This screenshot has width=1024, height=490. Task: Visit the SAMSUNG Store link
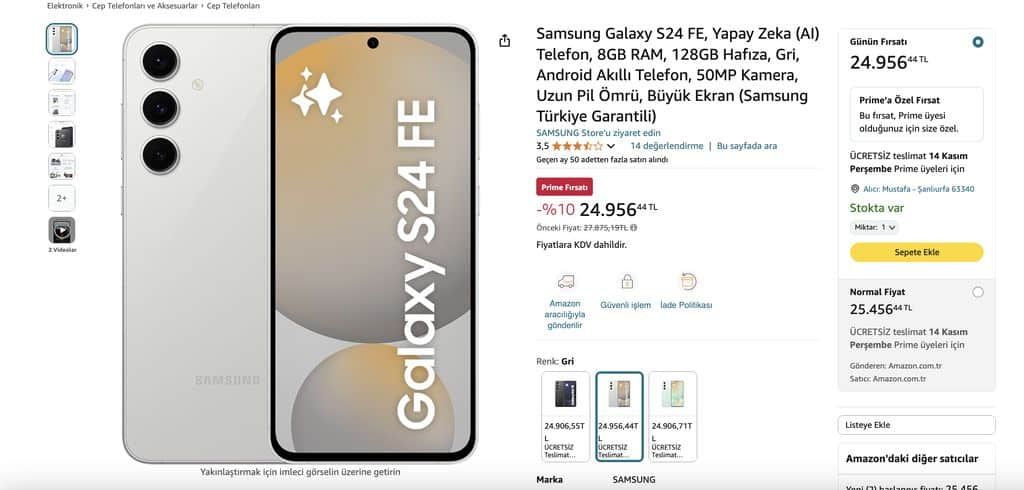[598, 133]
